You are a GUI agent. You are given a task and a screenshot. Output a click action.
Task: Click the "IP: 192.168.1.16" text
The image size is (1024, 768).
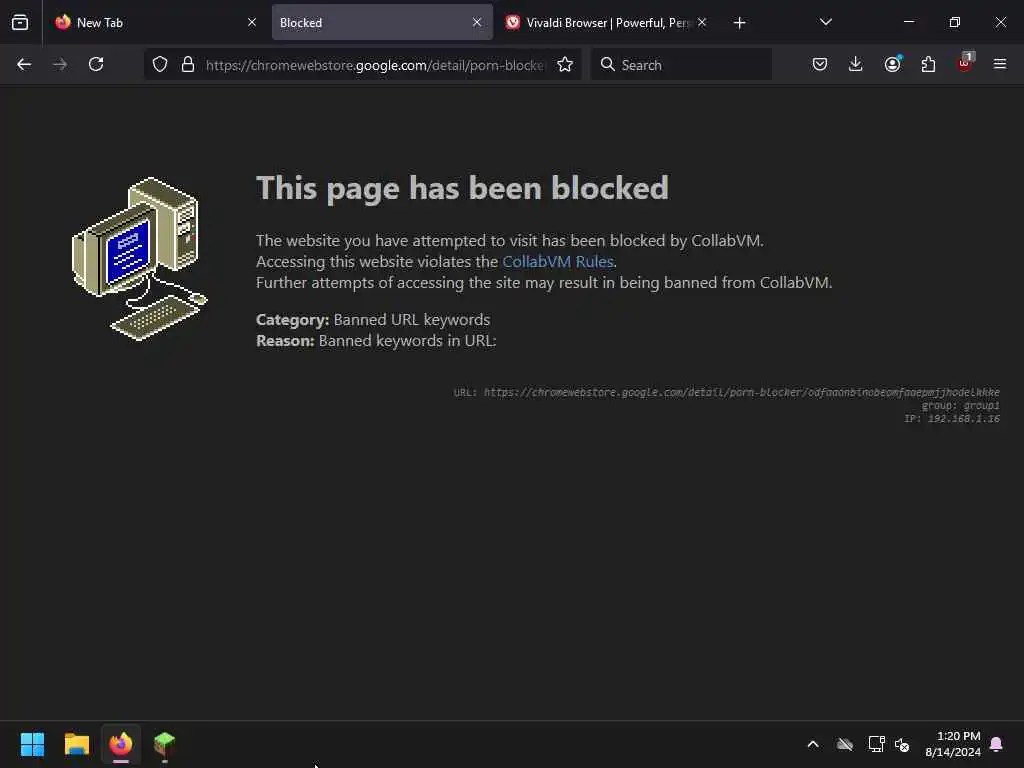952,419
